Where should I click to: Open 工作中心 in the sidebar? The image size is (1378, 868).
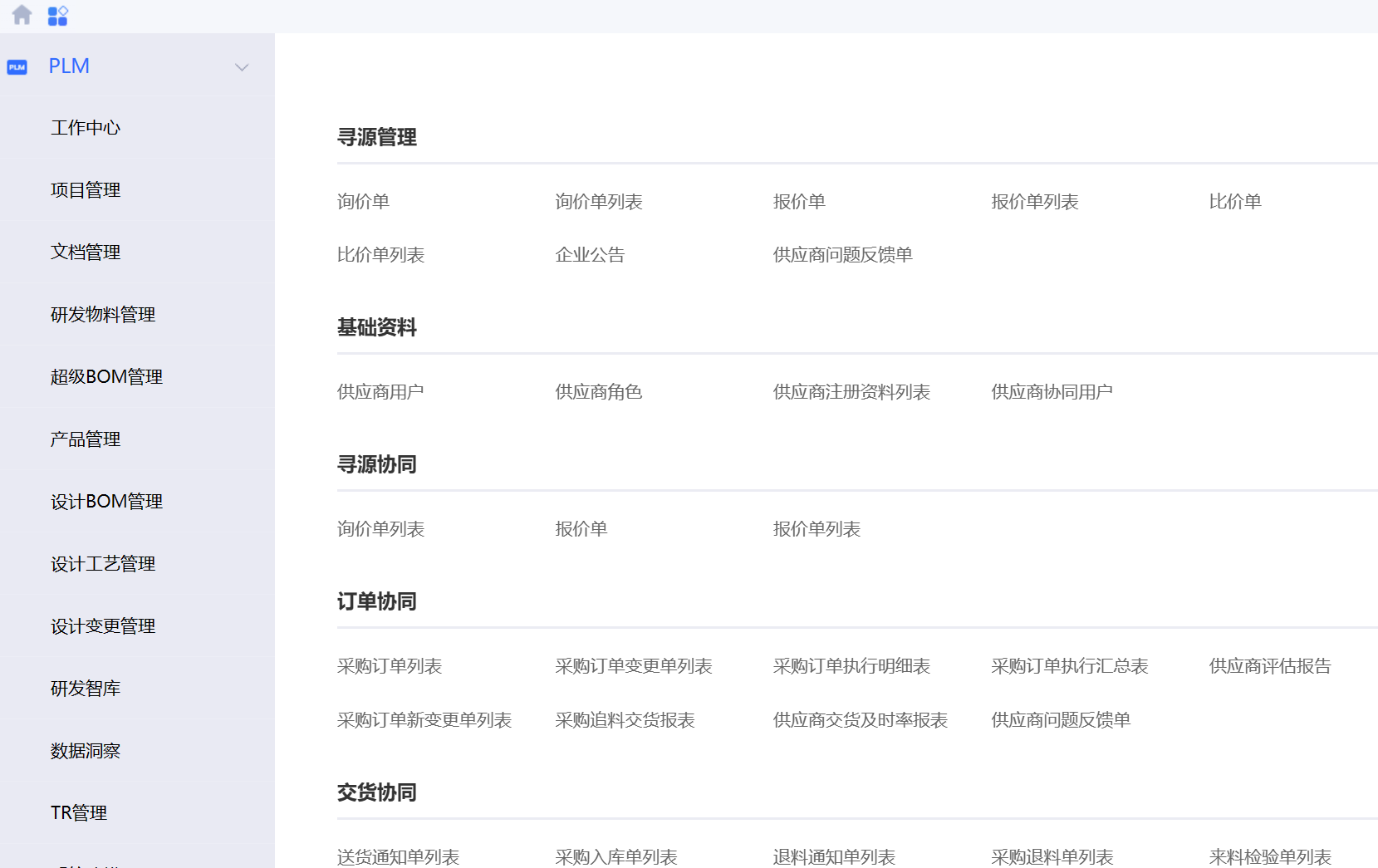(86, 128)
